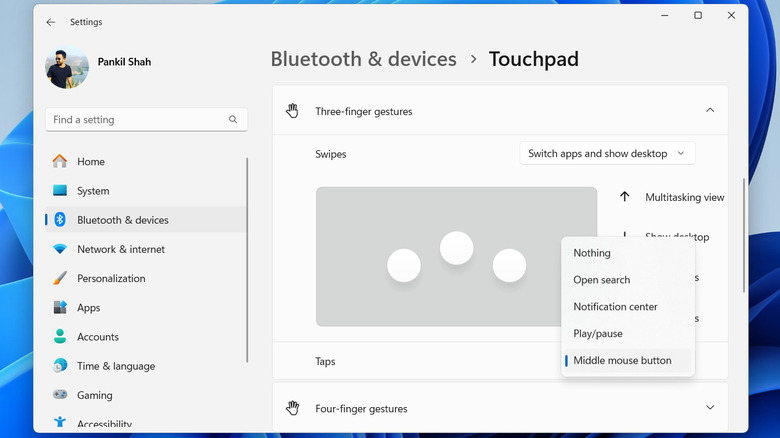Image resolution: width=780 pixels, height=438 pixels.
Task: Open Accounts settings page
Action: coord(98,337)
